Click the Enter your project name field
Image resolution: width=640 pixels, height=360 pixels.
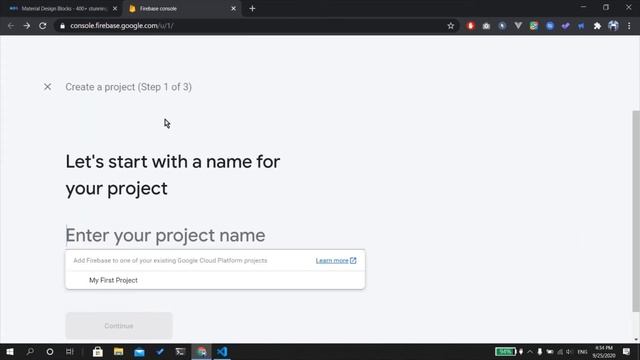click(215, 236)
